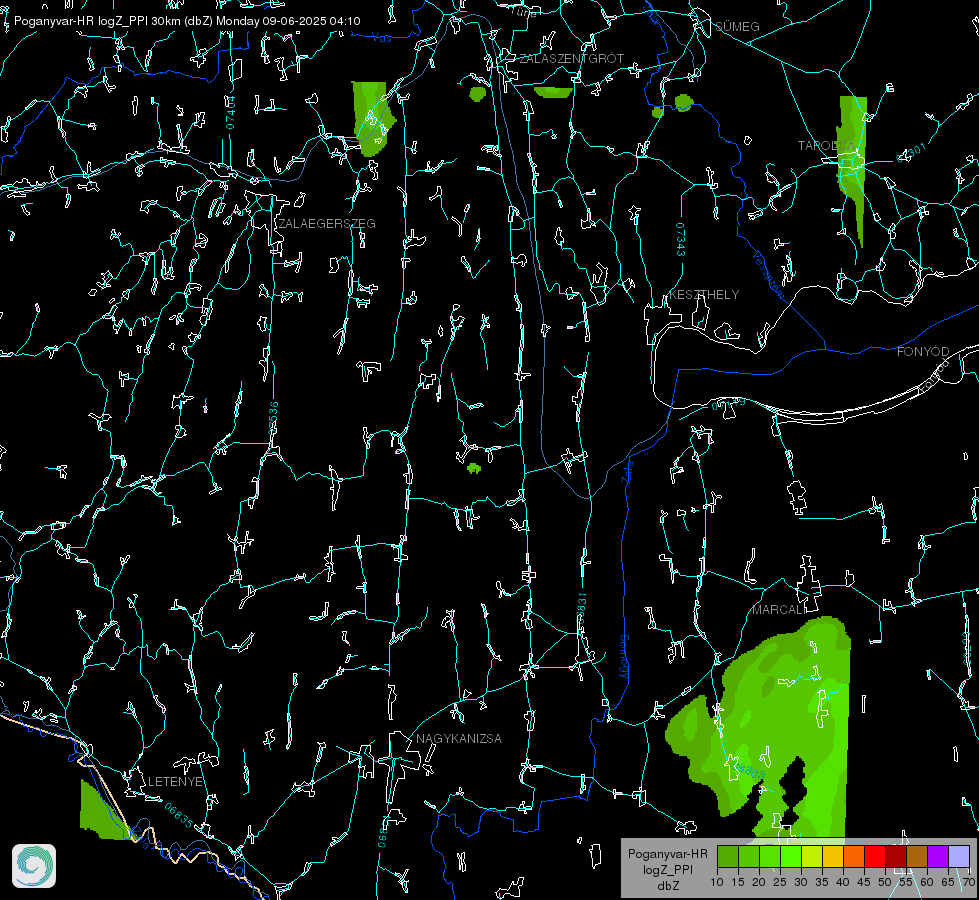Pick the dark green 10-15 dBZ legend swatch

click(x=728, y=856)
